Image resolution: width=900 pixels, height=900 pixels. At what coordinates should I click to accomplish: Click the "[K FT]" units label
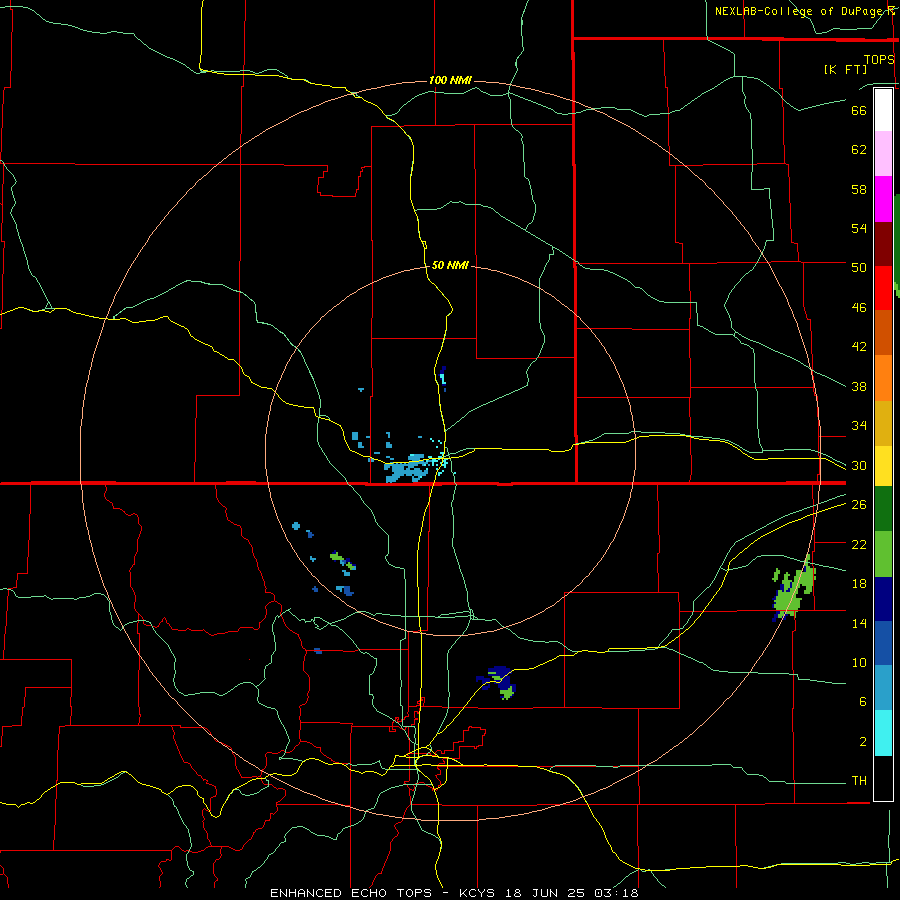click(845, 69)
